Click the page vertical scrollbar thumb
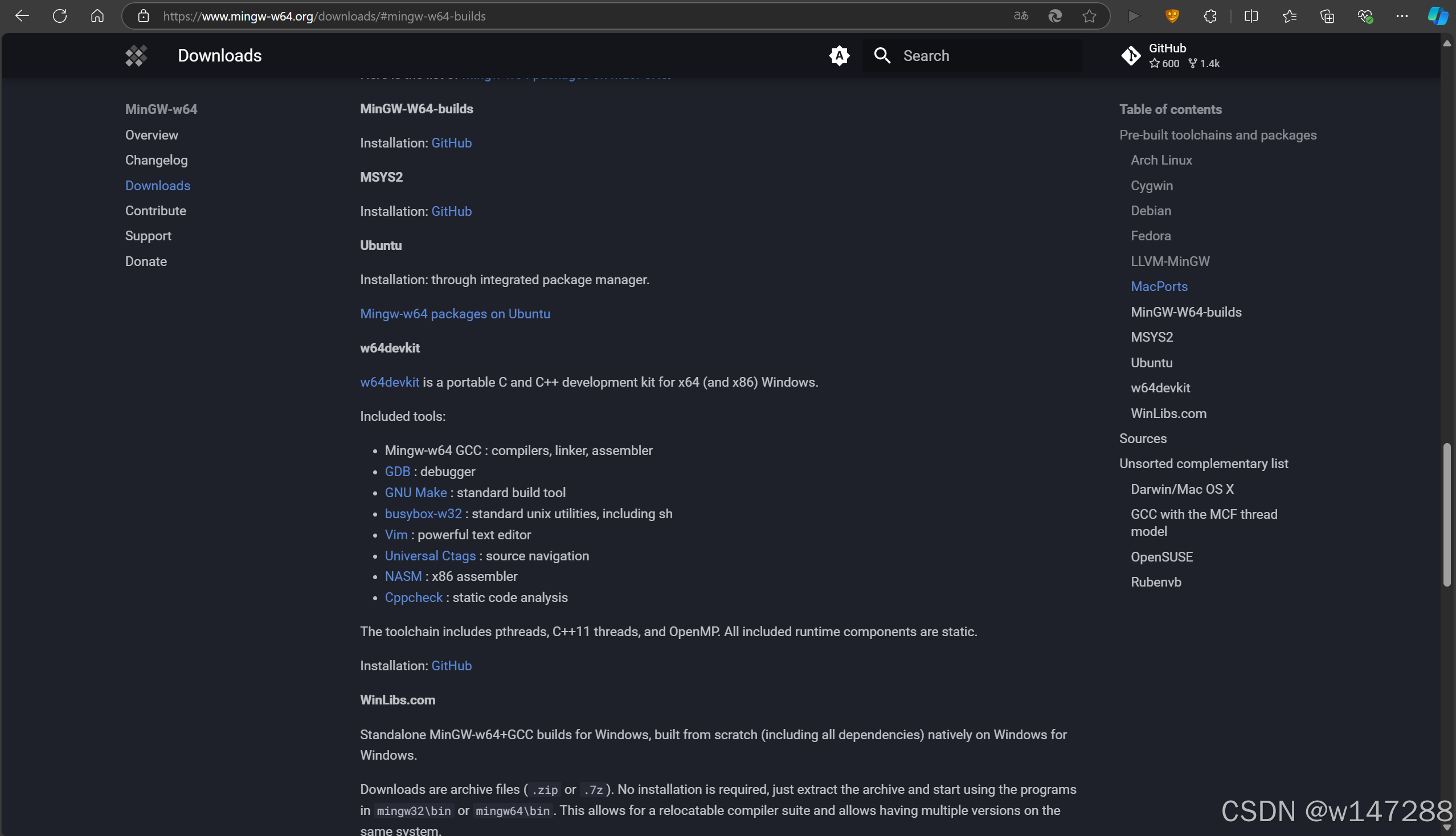1456x836 pixels. pyautogui.click(x=1446, y=514)
